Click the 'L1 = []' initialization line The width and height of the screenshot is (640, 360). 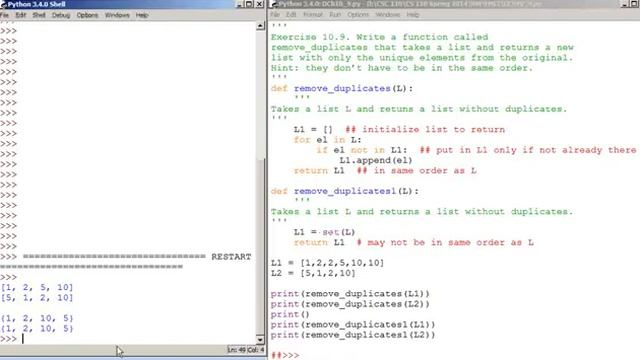tap(399, 129)
